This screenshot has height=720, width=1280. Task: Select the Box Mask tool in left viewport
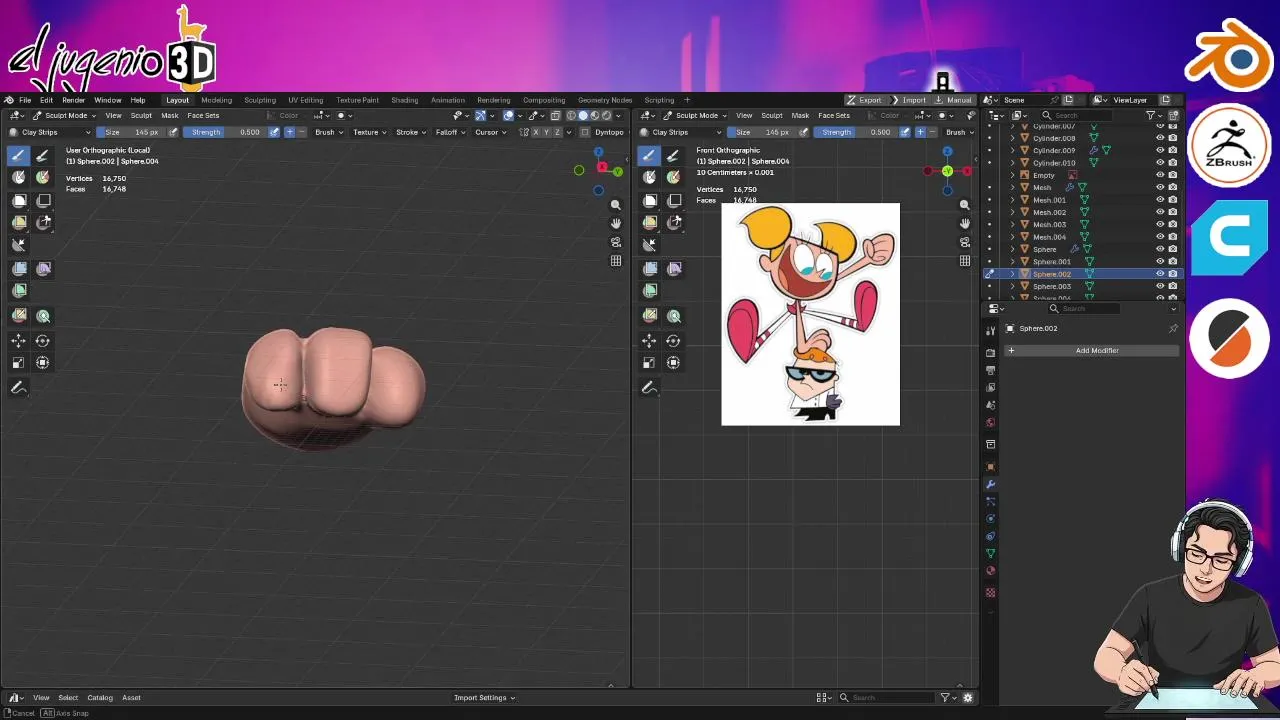(19, 200)
